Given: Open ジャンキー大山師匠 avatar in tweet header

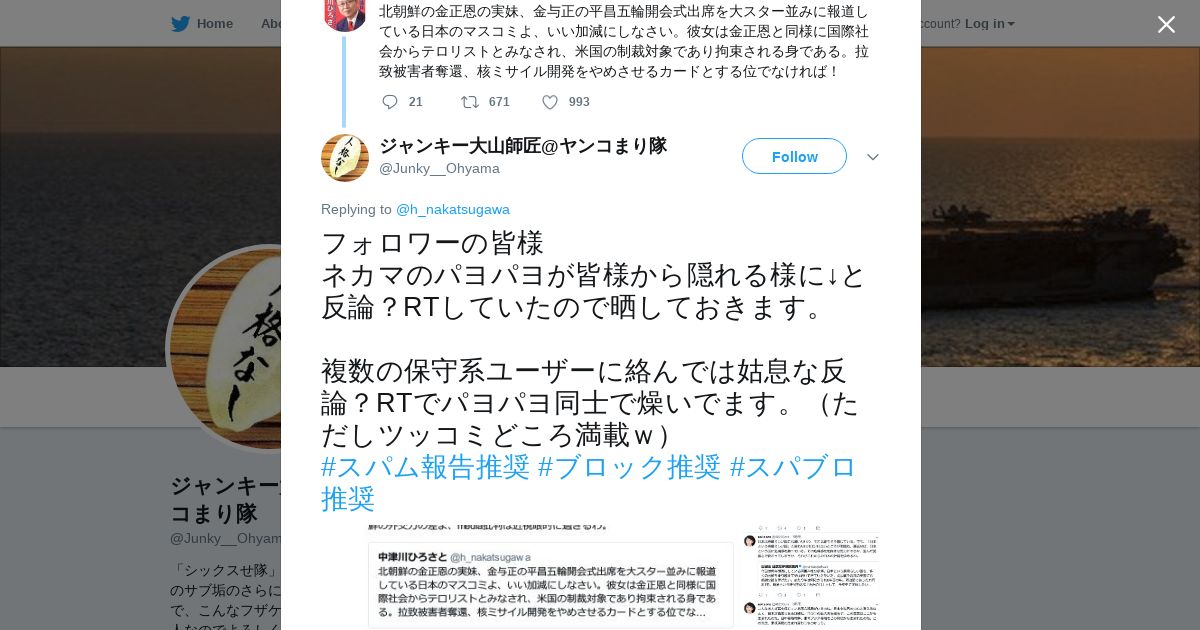Looking at the screenshot, I should (345, 157).
